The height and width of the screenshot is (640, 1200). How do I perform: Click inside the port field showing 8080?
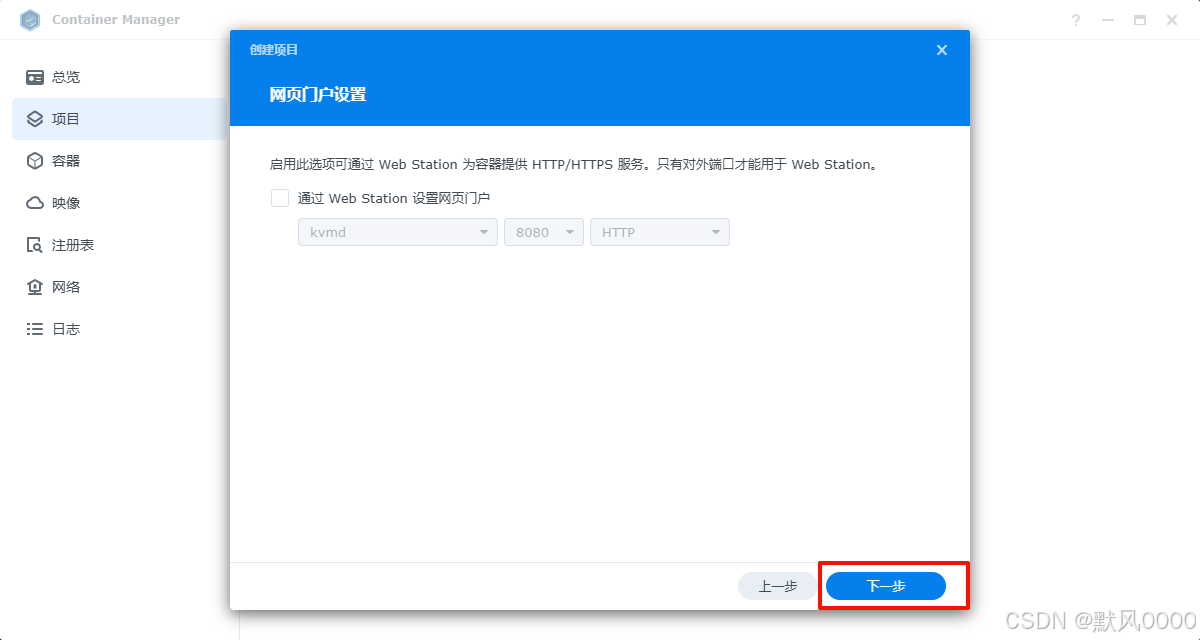(532, 231)
